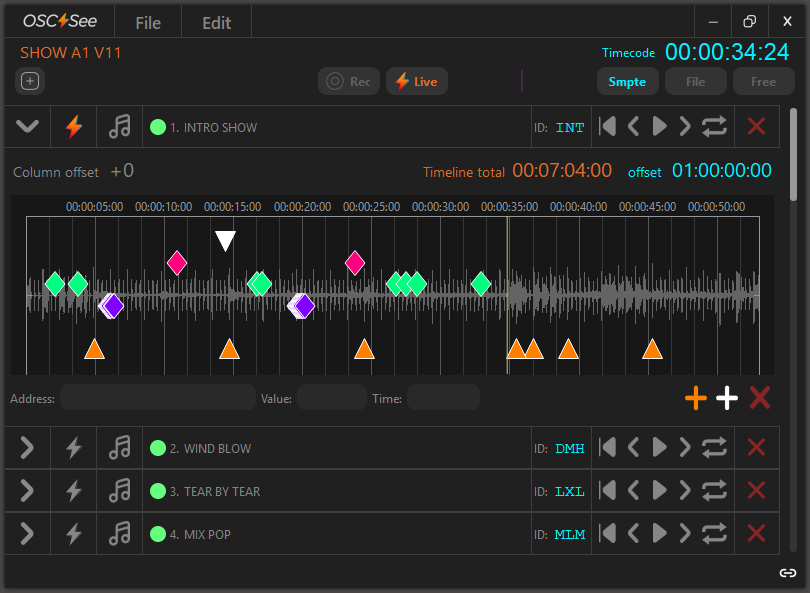Open the Edit menu
The height and width of the screenshot is (593, 810).
click(x=216, y=23)
